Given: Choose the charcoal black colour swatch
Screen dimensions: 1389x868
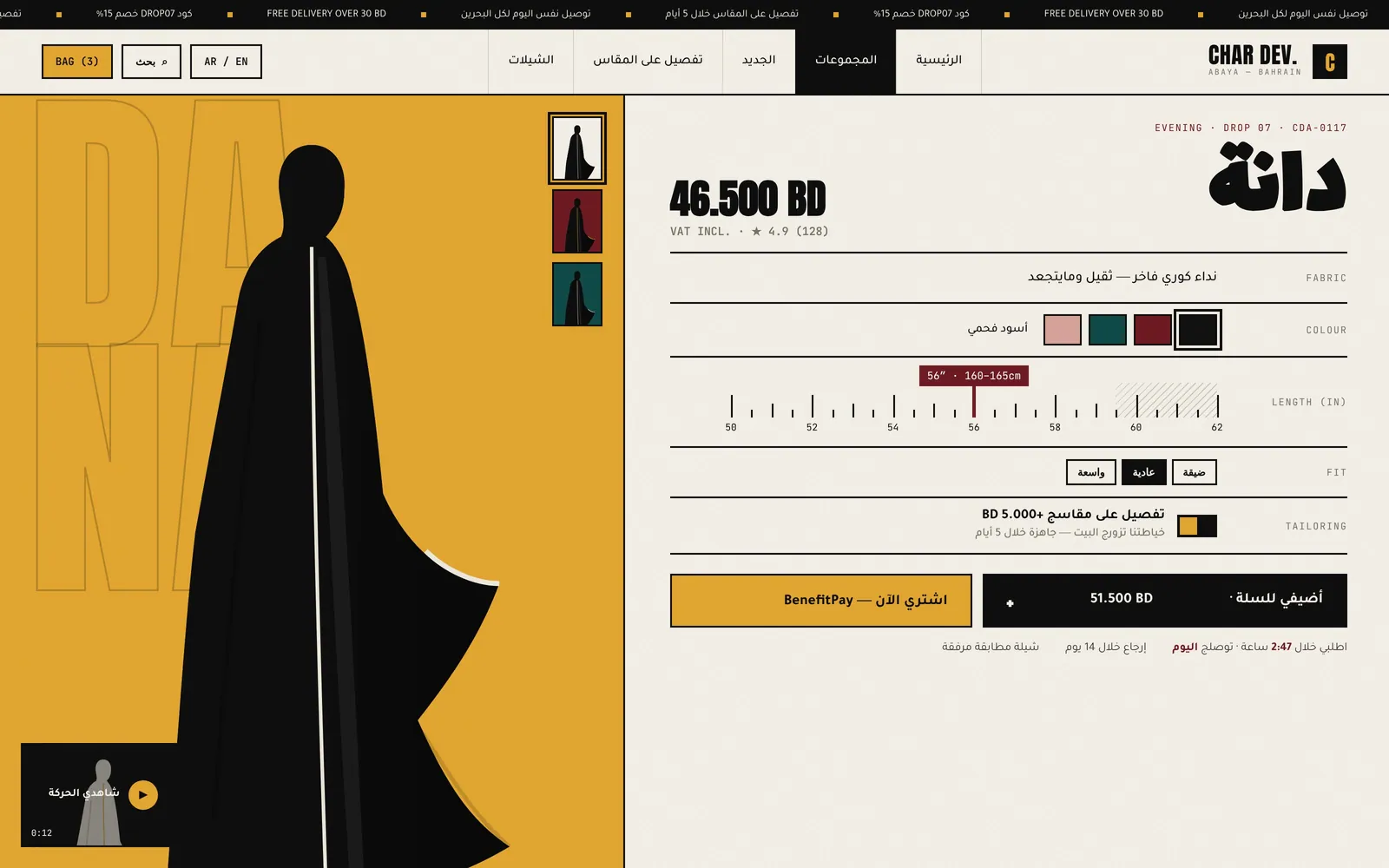Looking at the screenshot, I should click(1198, 330).
